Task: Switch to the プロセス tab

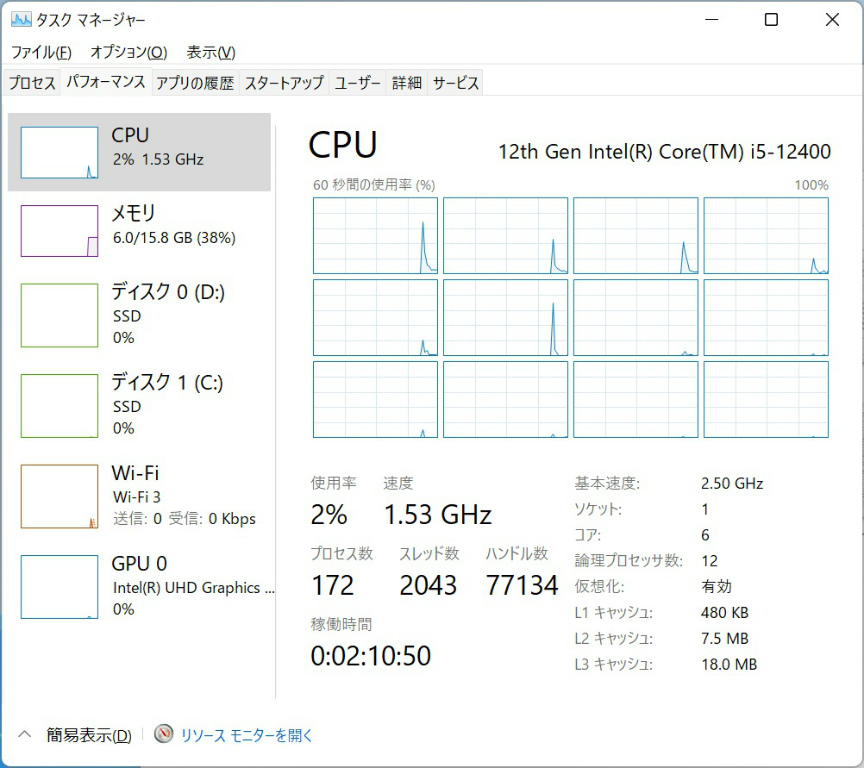Action: (32, 83)
